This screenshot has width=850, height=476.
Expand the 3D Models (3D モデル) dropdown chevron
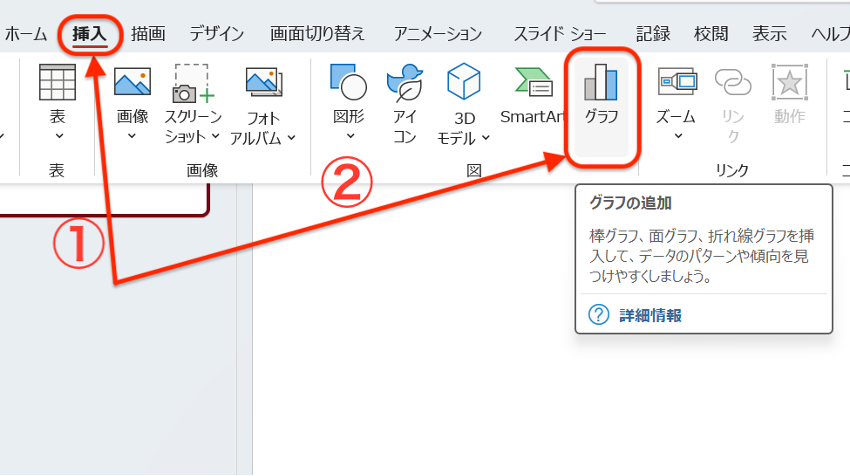pyautogui.click(x=486, y=138)
